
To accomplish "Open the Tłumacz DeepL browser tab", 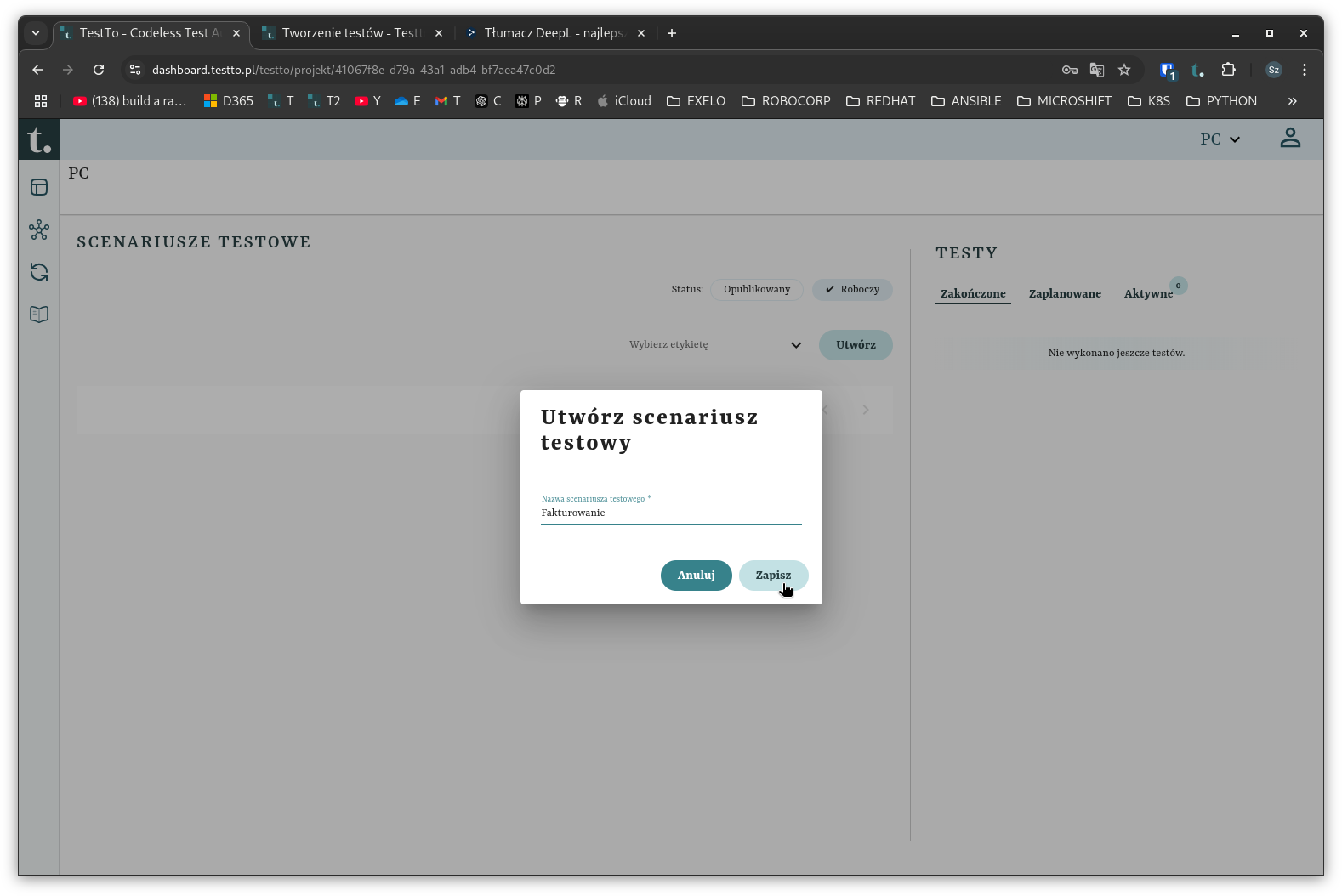I will (554, 33).
